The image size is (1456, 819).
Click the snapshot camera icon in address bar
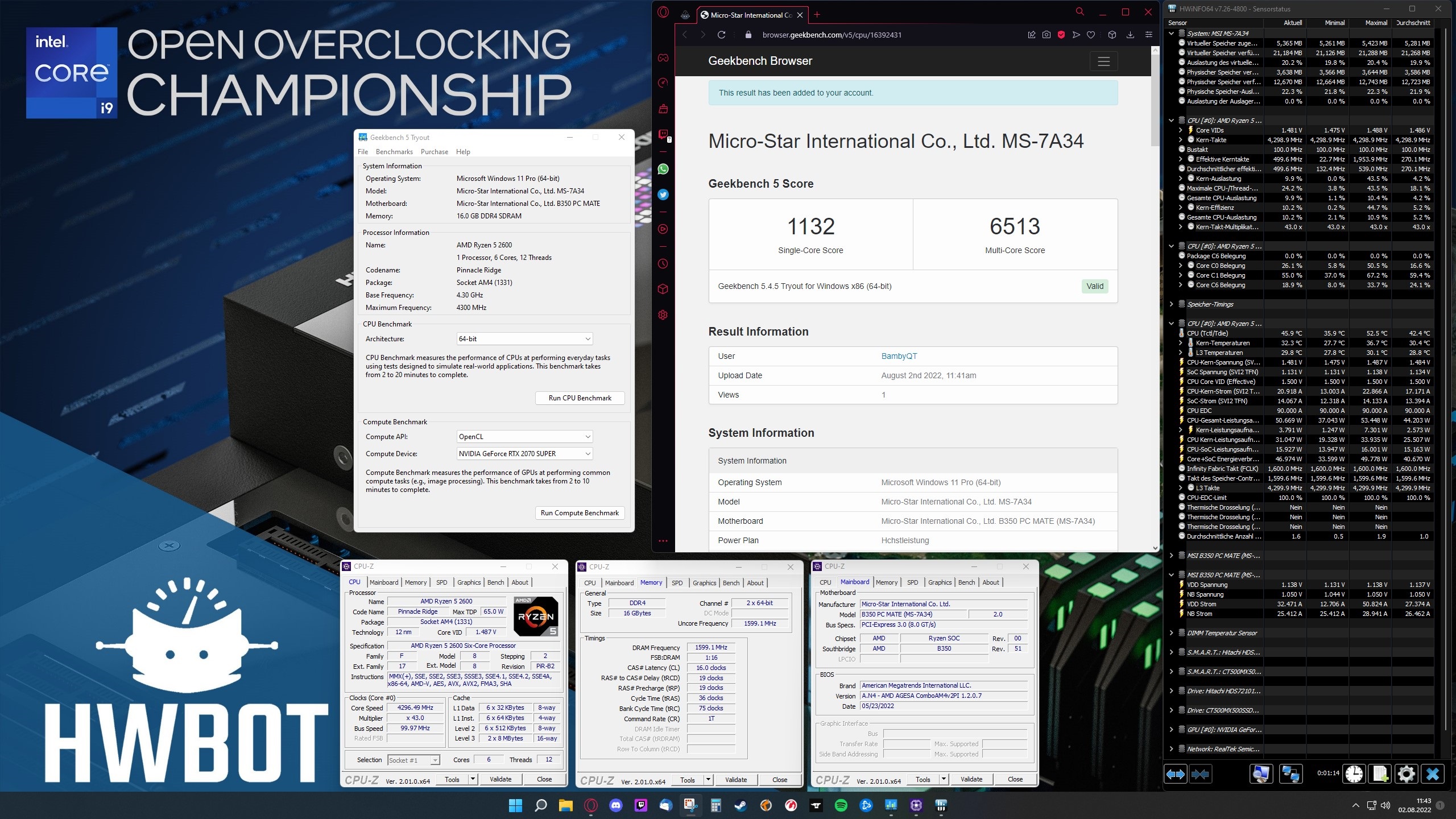coord(1046,35)
